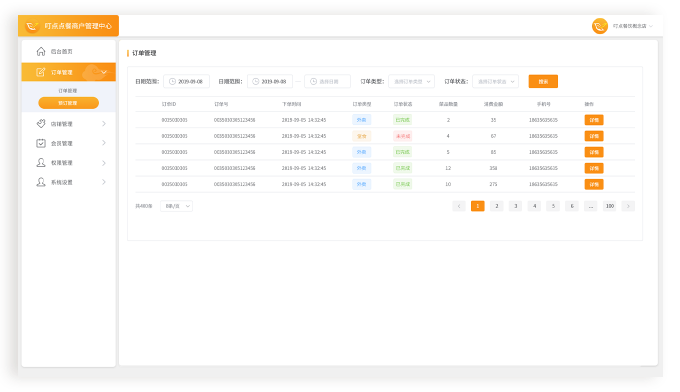The image size is (680, 392).
Task: Open the home icon in sidebar
Action: click(41, 51)
